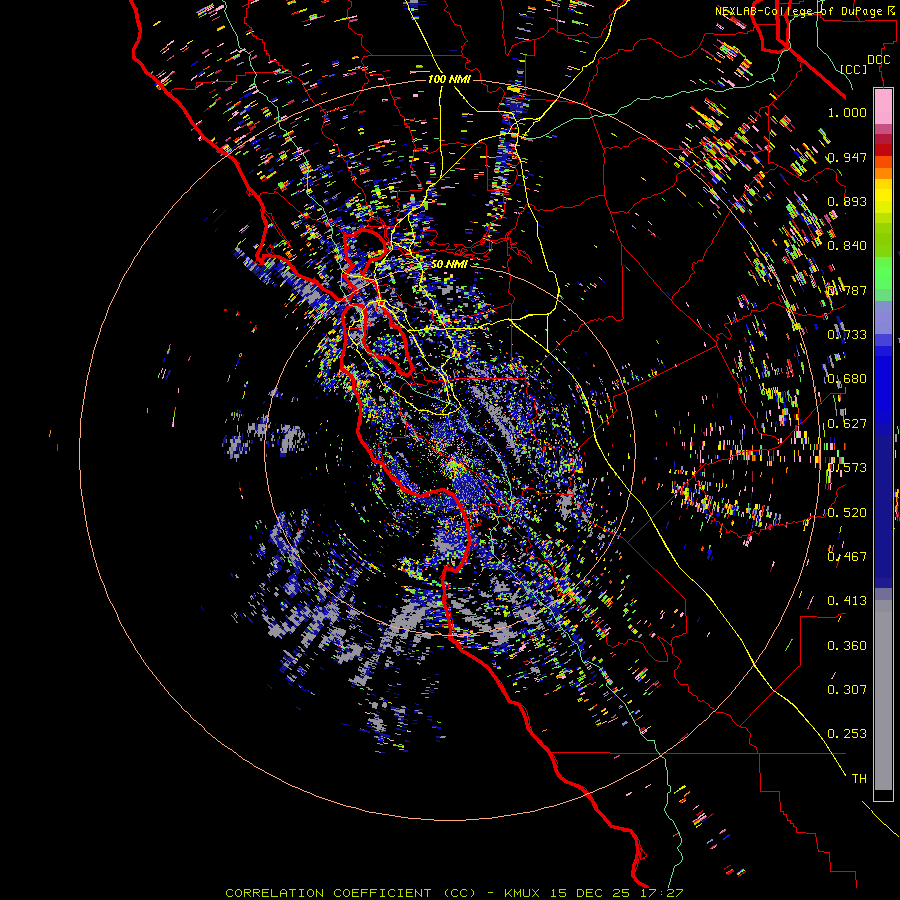Pick the gray band on the color scale
The image size is (900, 900).
tap(883, 695)
